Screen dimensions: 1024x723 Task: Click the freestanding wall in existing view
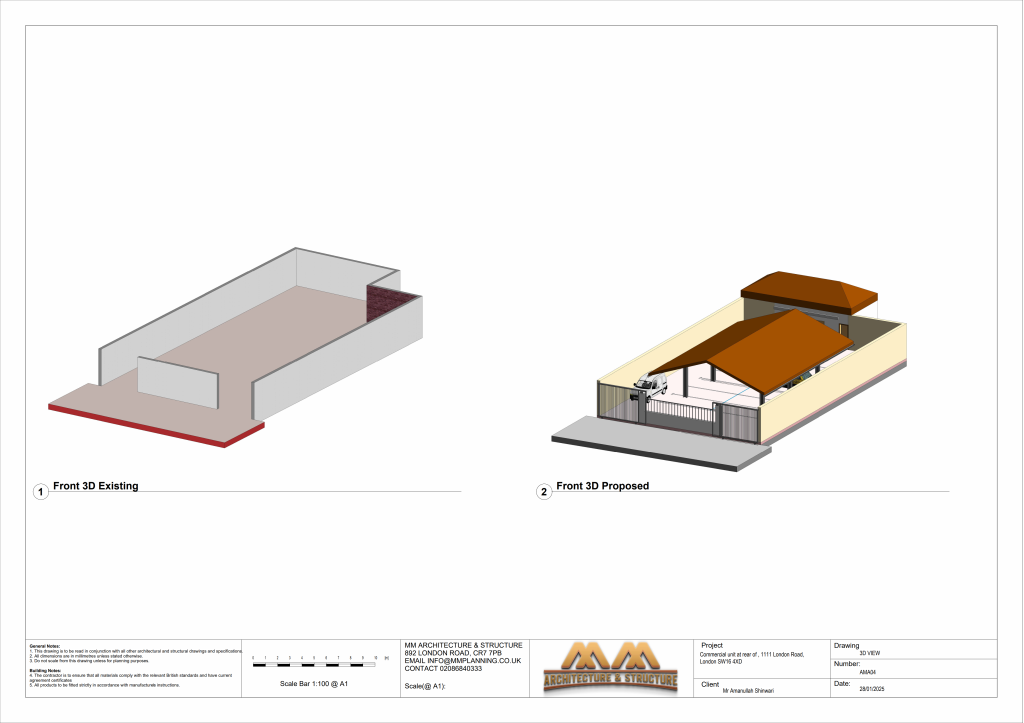[x=177, y=381]
